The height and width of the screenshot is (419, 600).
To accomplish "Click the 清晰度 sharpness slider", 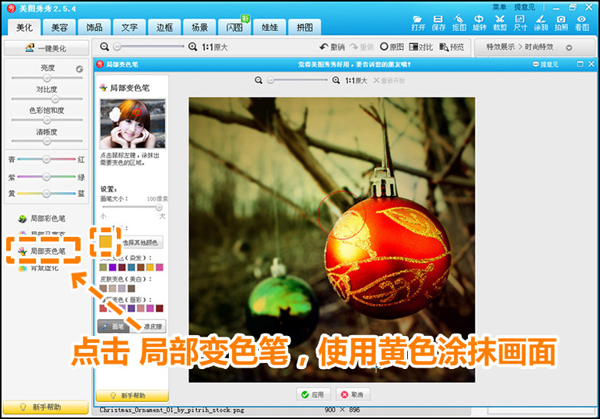I will [47, 141].
